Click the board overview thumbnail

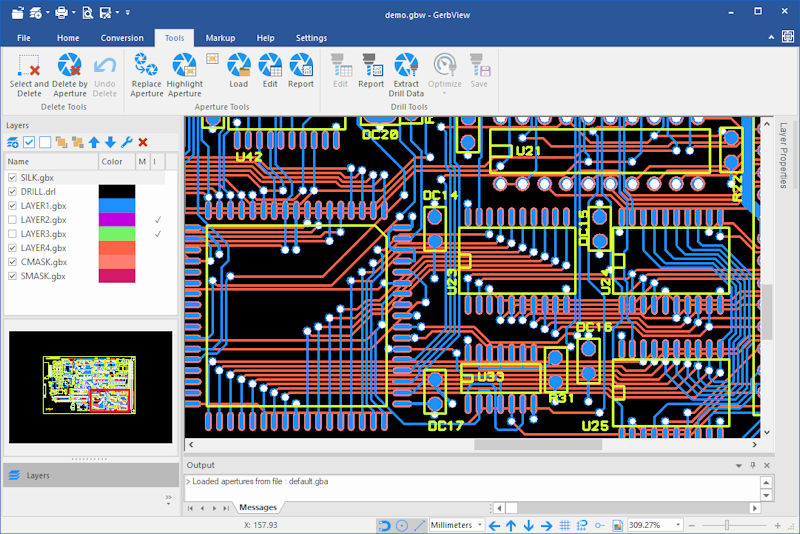click(91, 386)
